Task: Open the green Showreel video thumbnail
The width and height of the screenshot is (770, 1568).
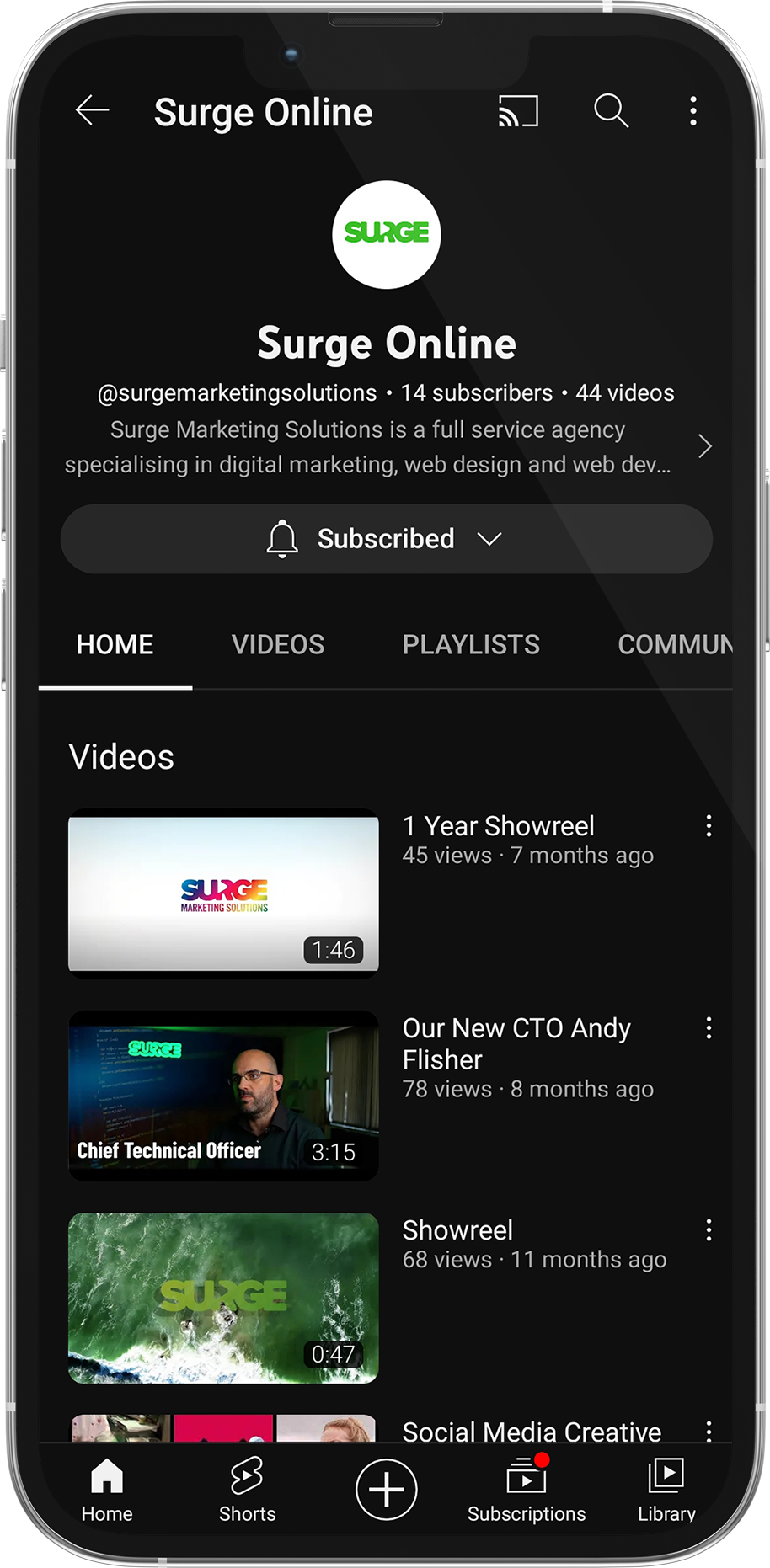Action: click(x=223, y=1298)
